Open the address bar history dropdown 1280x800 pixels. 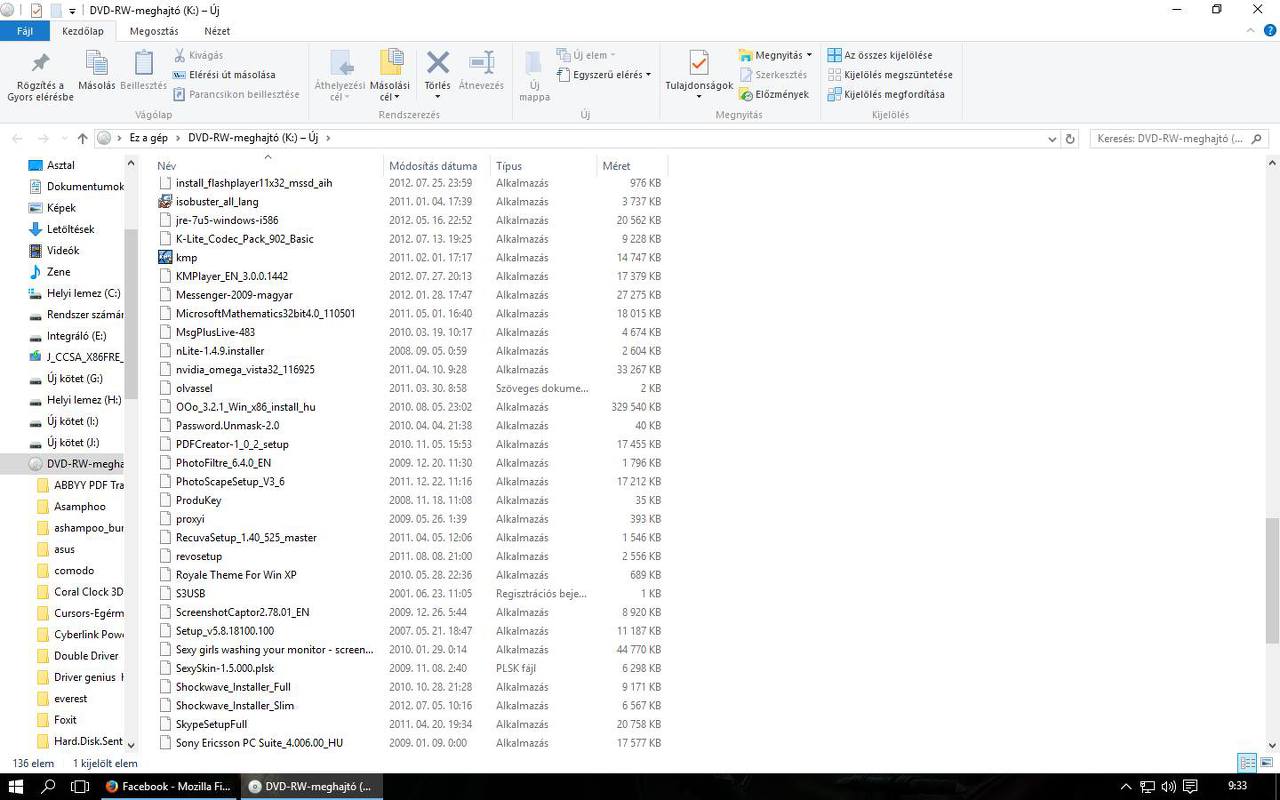click(1051, 139)
